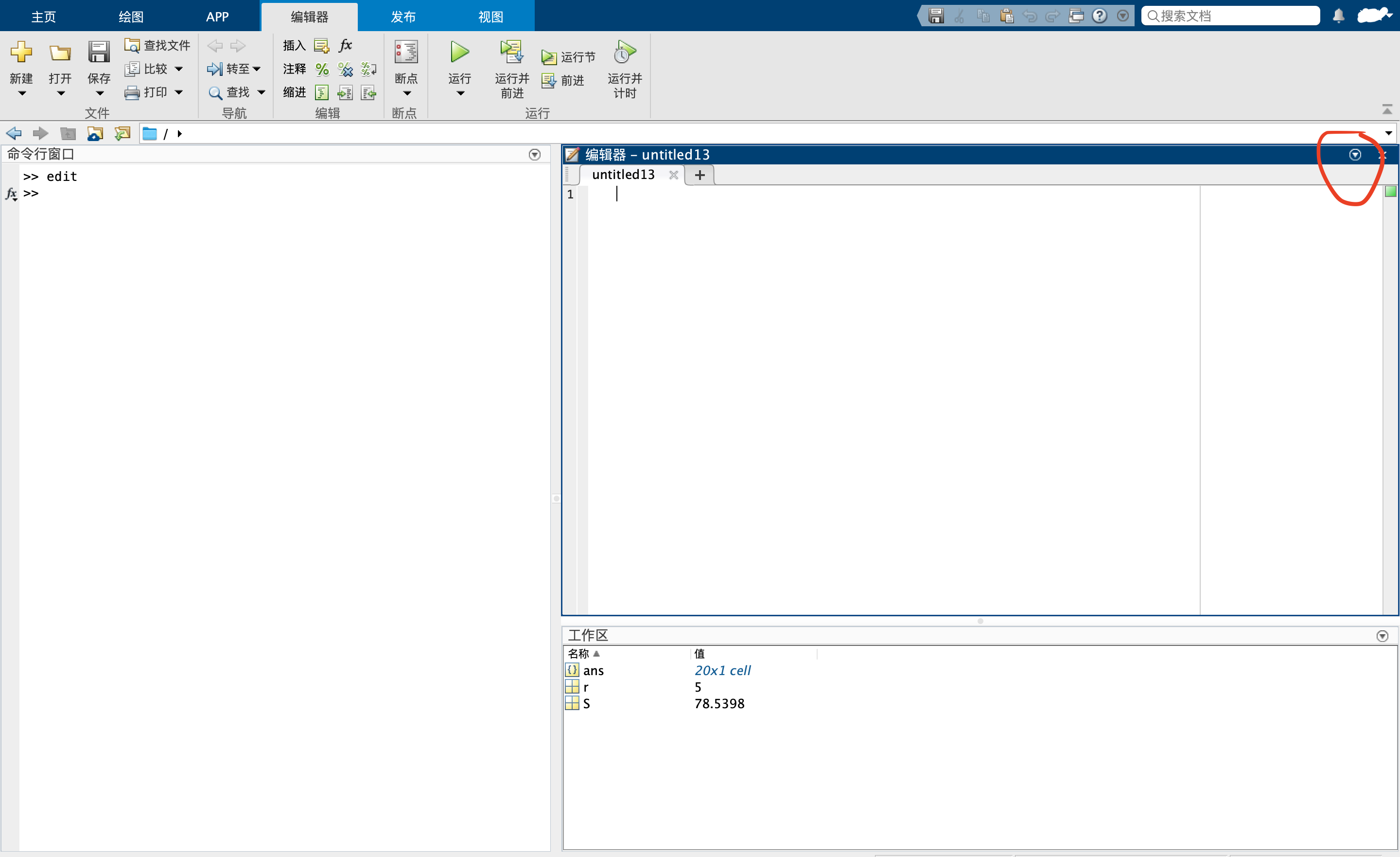Click the notification bell icon
The height and width of the screenshot is (857, 1400).
pyautogui.click(x=1339, y=16)
